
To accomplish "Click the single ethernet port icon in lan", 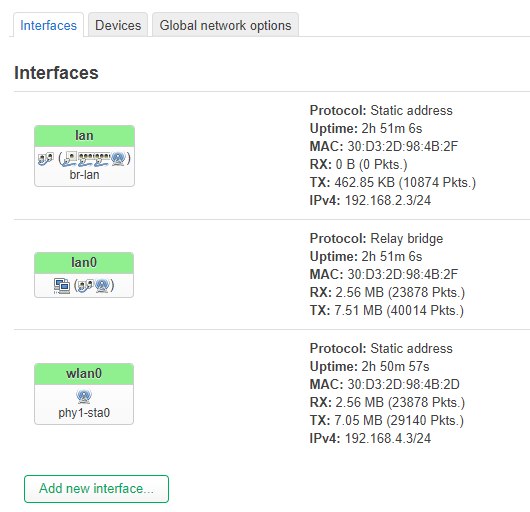I will pos(69,159).
